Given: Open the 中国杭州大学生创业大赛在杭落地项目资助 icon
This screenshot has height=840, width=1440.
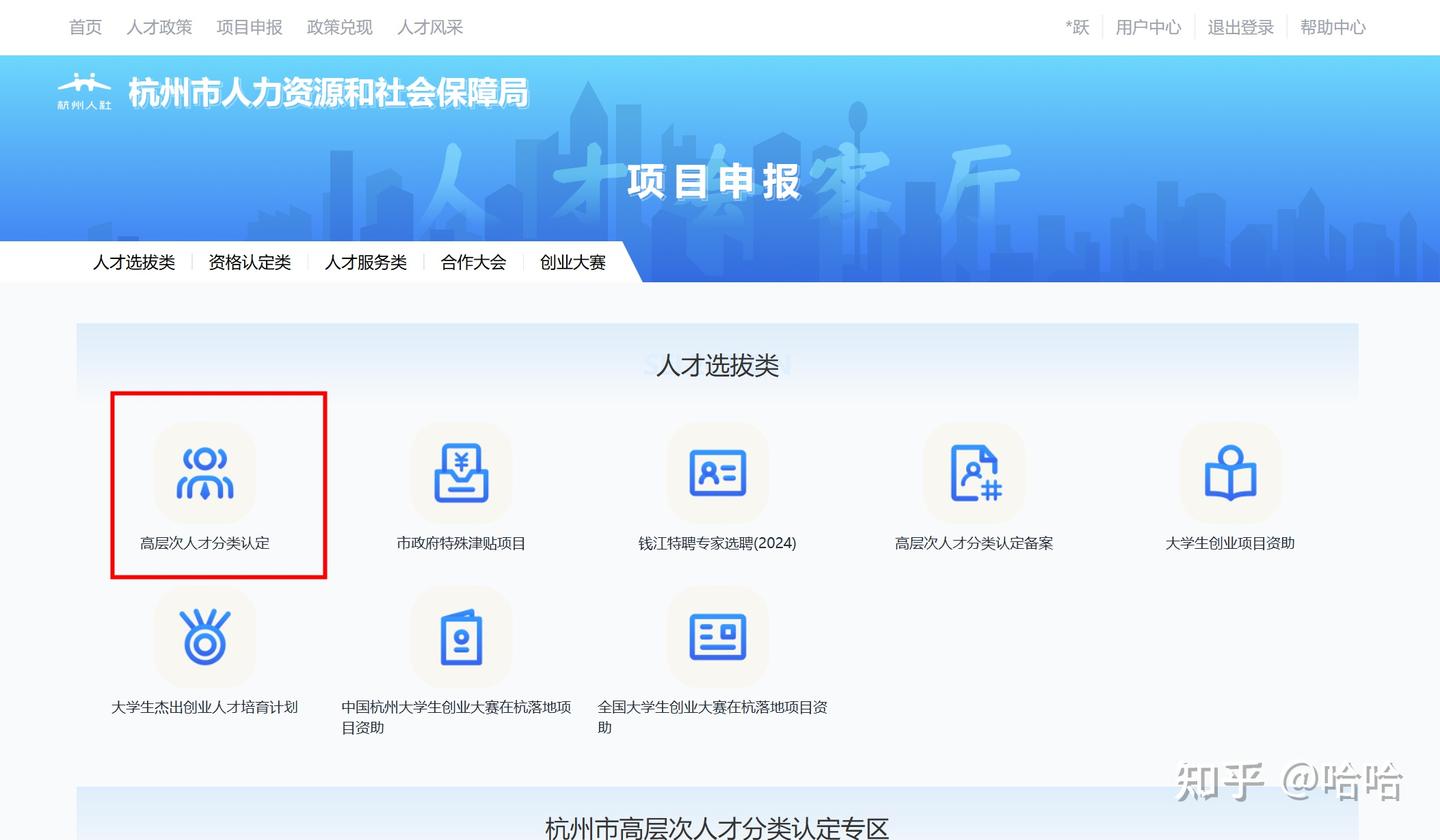Looking at the screenshot, I should click(x=461, y=637).
